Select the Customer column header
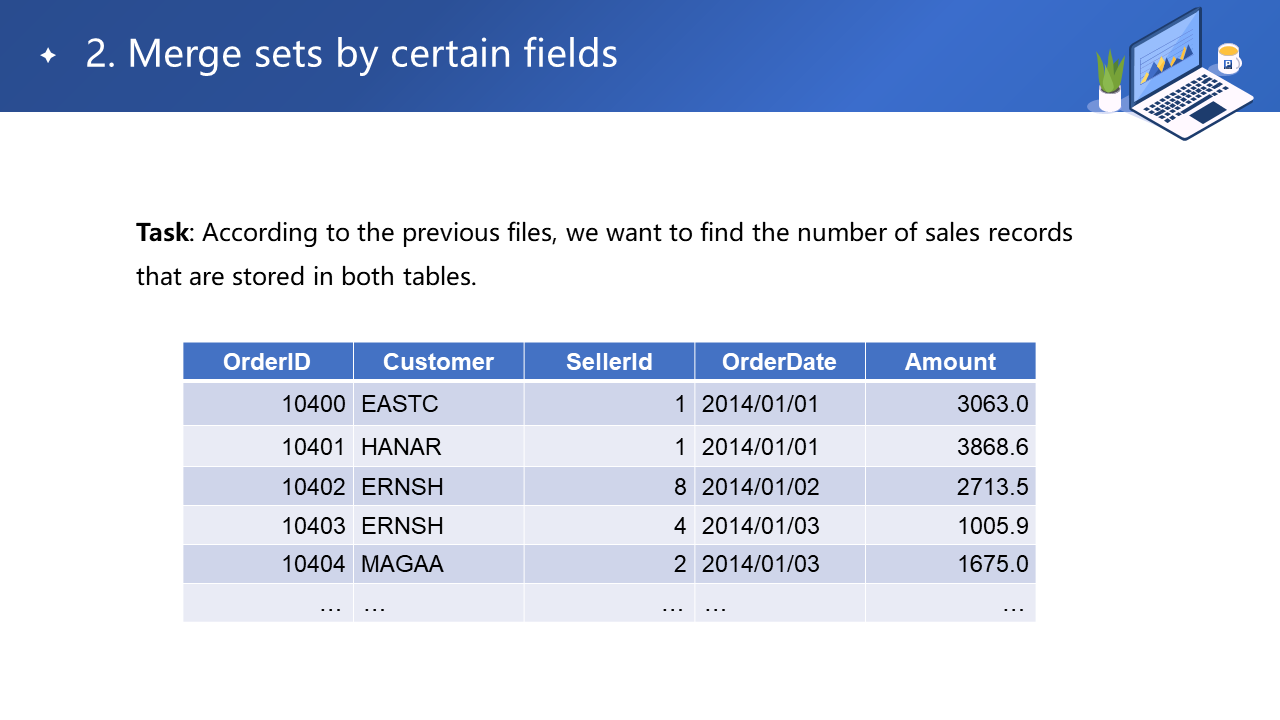This screenshot has width=1280, height=720. coord(438,362)
